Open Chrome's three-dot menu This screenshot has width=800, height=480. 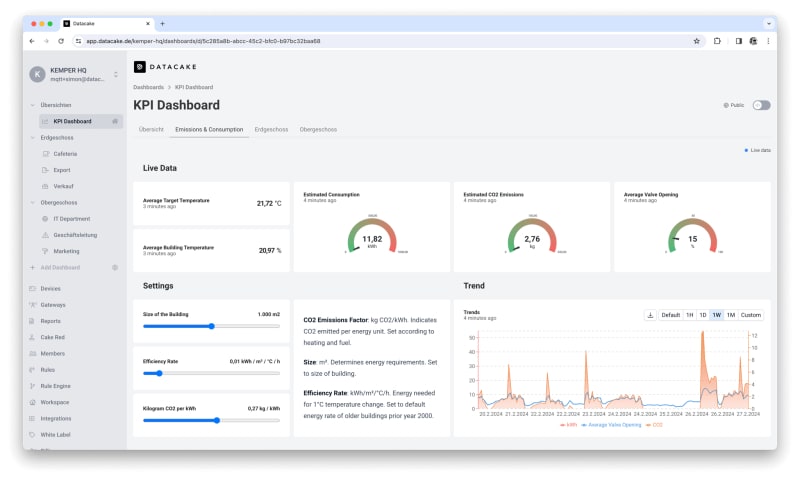pyautogui.click(x=767, y=41)
